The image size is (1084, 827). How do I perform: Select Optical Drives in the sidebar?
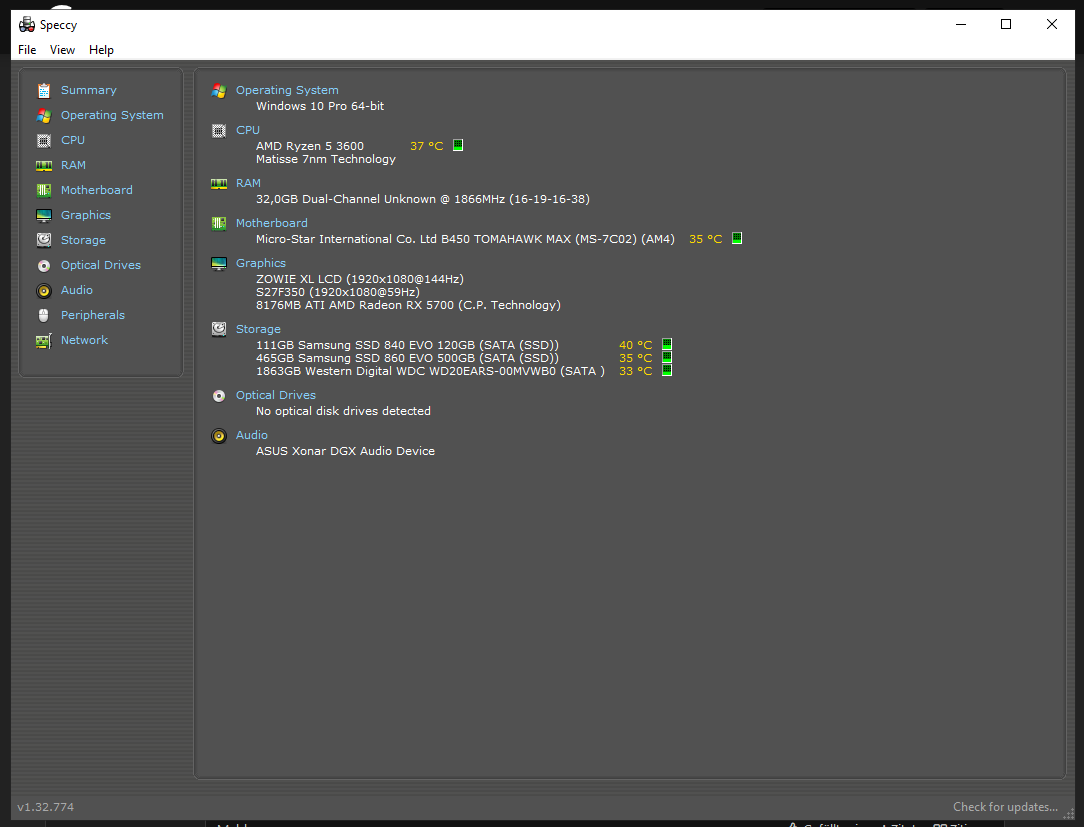coord(101,265)
